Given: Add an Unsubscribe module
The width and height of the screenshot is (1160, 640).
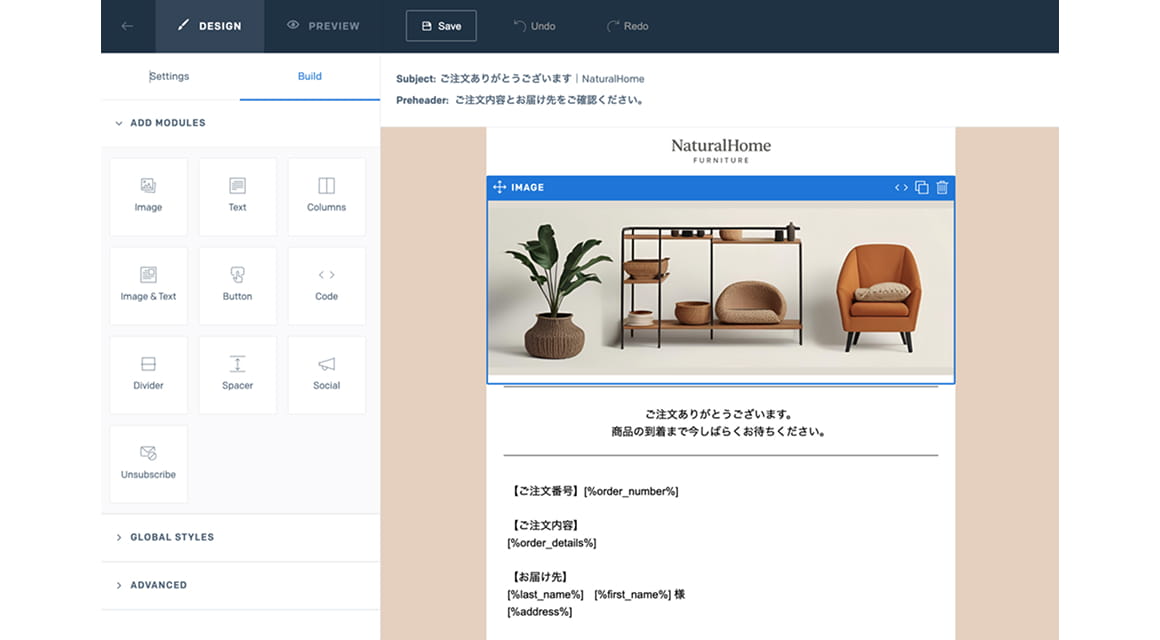Looking at the screenshot, I should click(x=148, y=463).
